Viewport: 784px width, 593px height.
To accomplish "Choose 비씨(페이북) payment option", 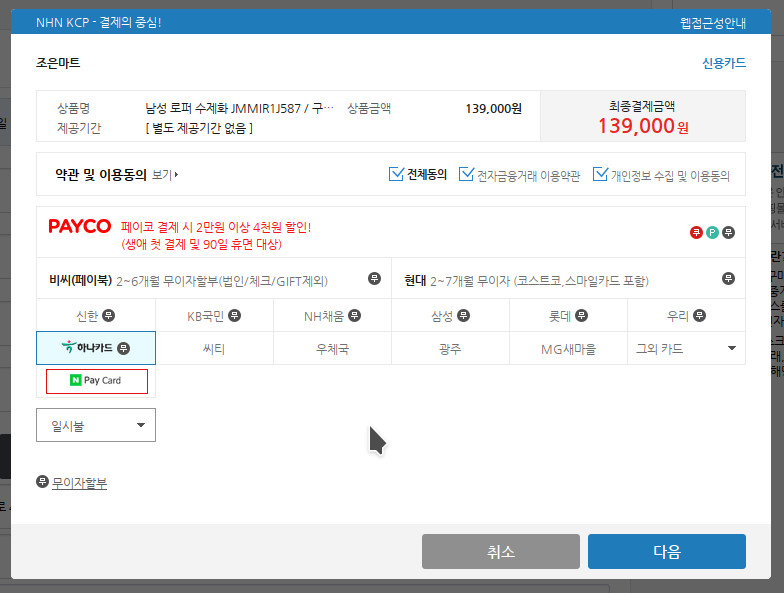I will [x=214, y=278].
